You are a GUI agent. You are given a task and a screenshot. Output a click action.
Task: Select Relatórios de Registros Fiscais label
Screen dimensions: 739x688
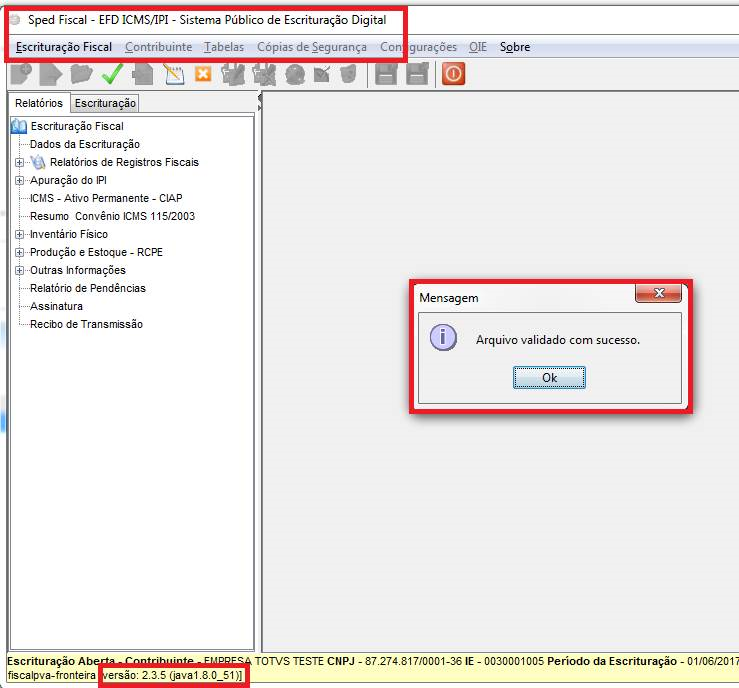tap(124, 163)
